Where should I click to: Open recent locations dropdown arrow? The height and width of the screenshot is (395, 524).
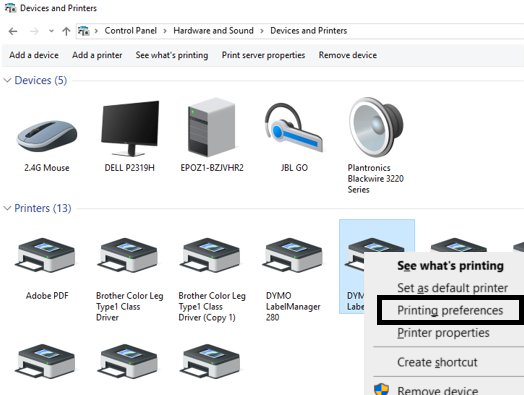51,31
